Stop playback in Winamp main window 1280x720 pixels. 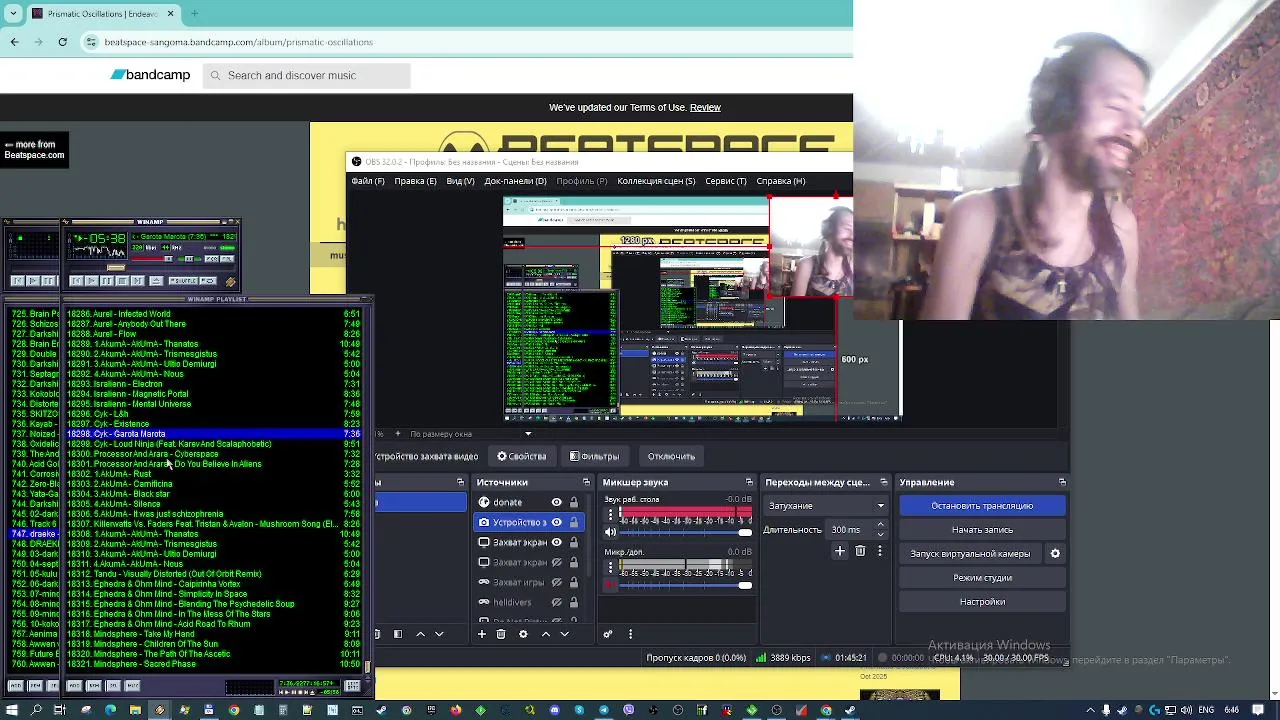point(122,281)
